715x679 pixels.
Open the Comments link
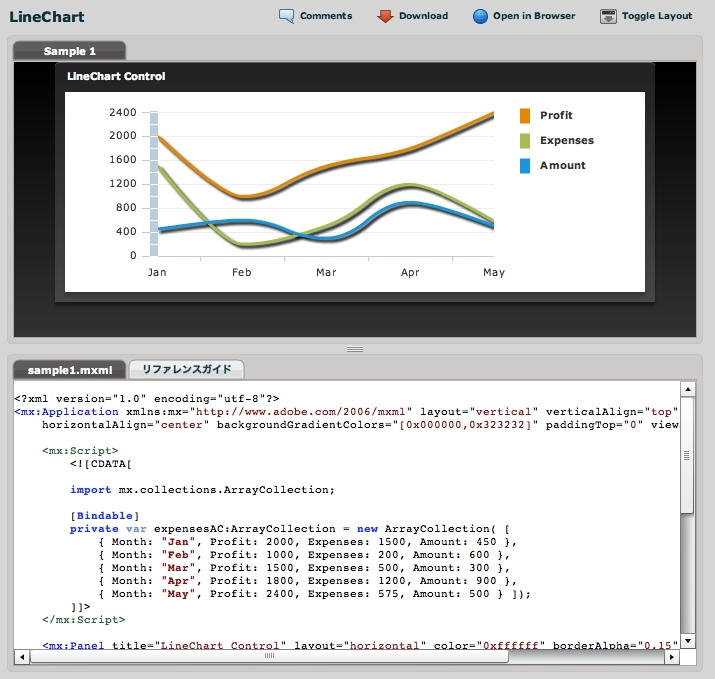tap(326, 16)
